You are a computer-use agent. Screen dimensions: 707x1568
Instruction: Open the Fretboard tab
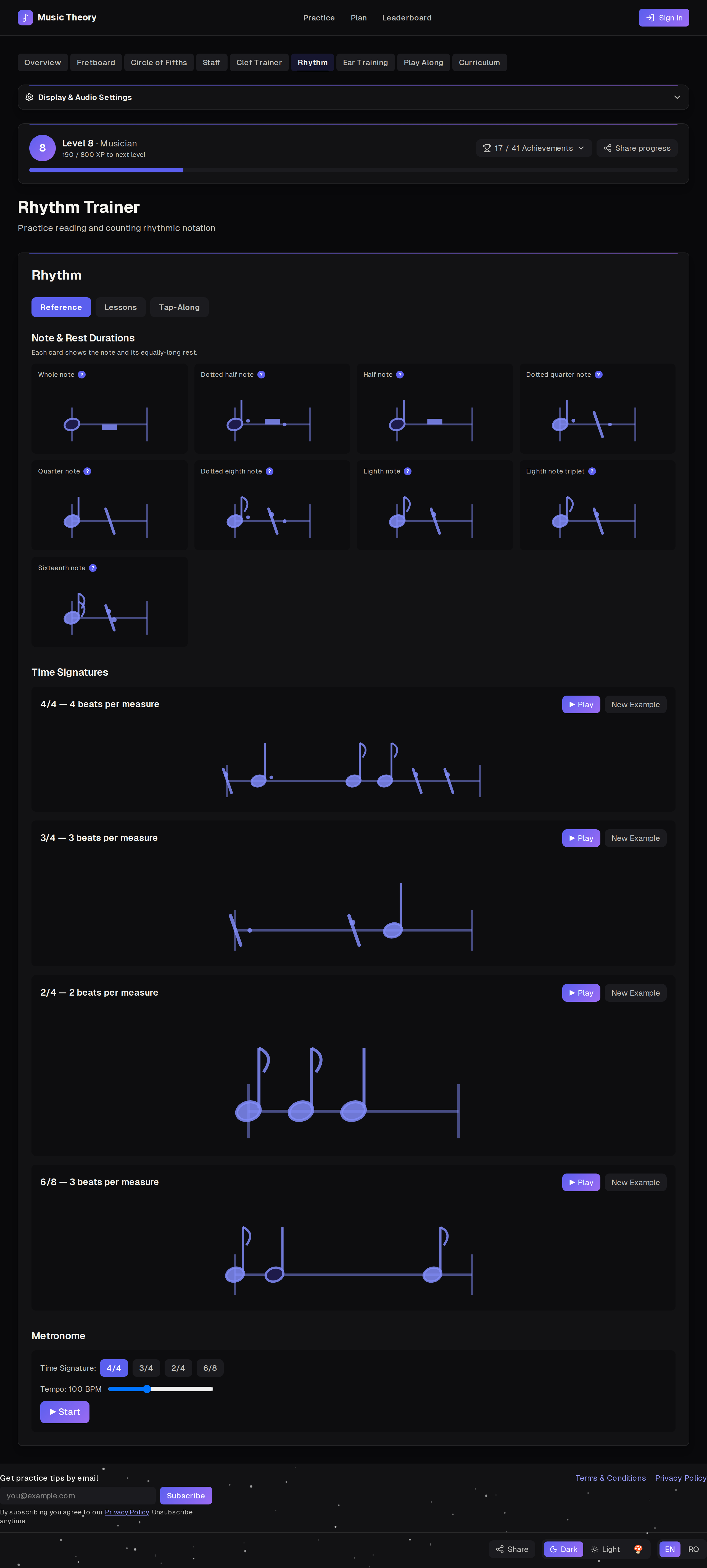coord(96,63)
